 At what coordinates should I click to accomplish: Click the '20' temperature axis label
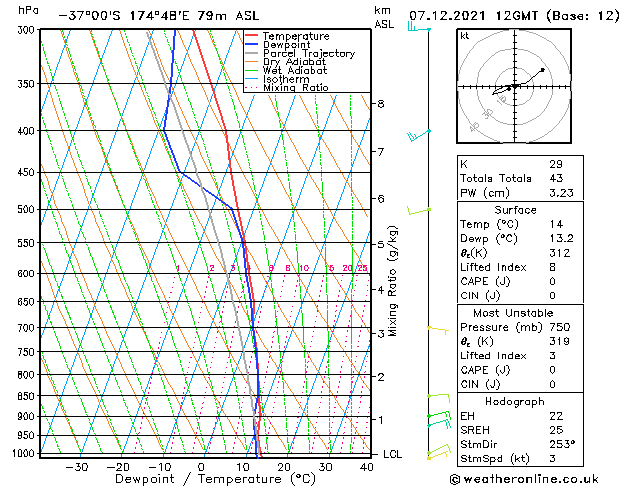(x=284, y=467)
